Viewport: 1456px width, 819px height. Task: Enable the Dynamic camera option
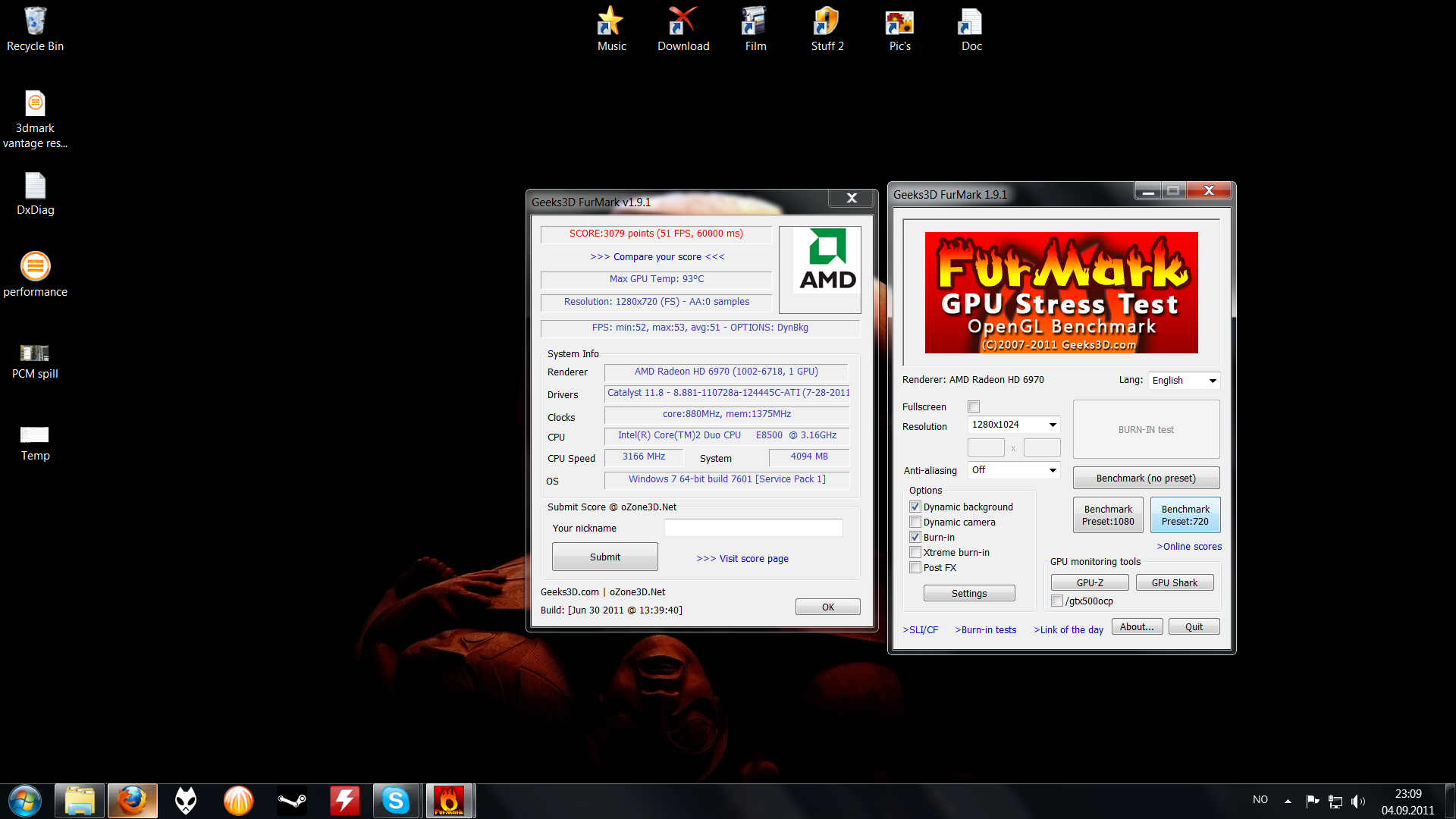(915, 522)
